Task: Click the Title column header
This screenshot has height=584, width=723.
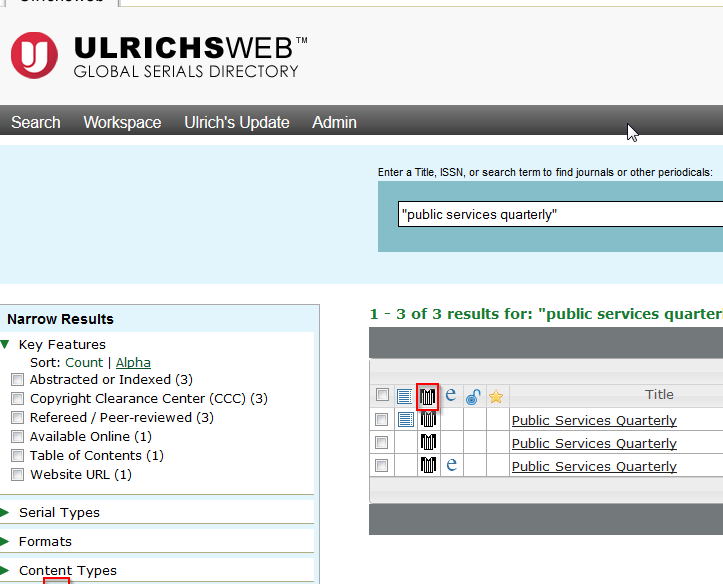Action: click(x=659, y=395)
